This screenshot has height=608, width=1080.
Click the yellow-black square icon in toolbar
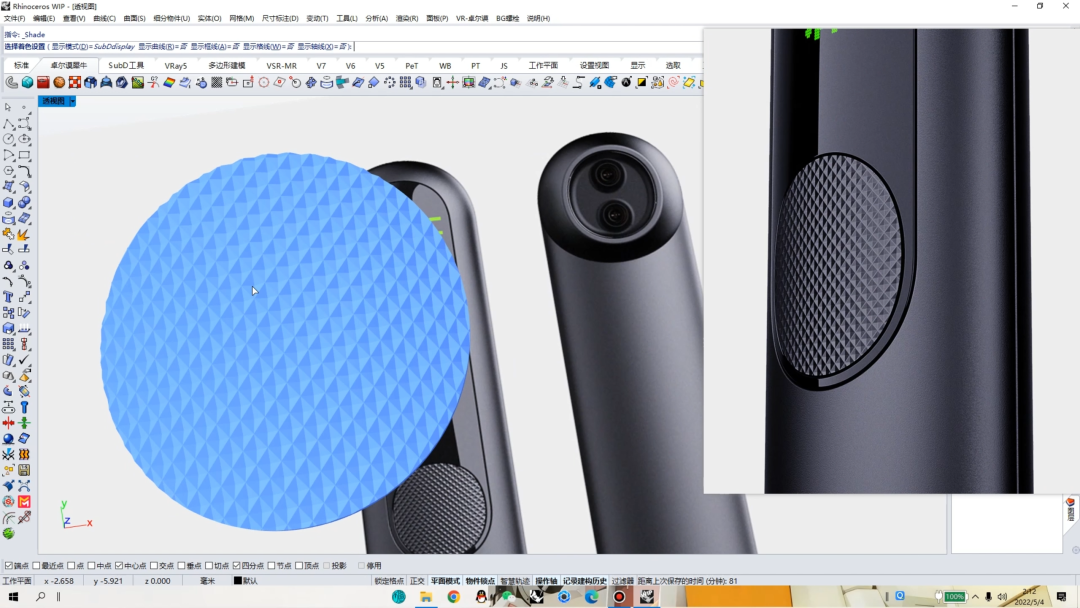(642, 83)
